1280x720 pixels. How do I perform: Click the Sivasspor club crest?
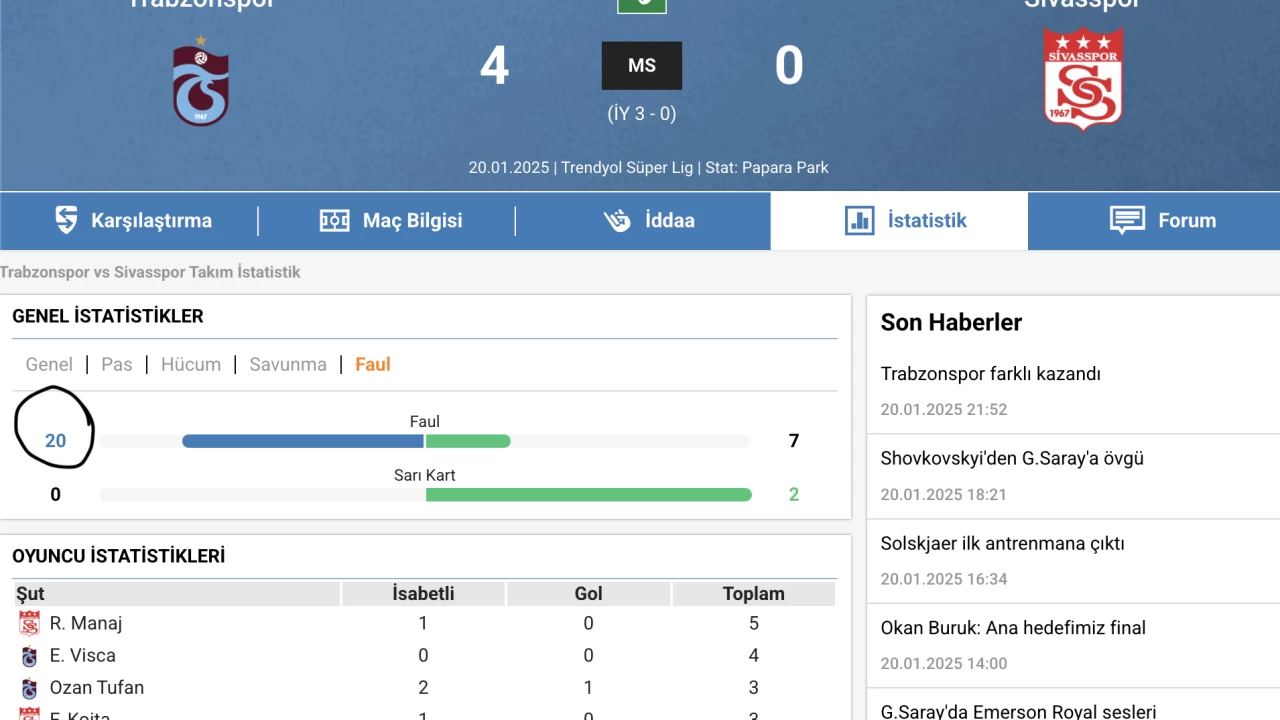(1083, 78)
